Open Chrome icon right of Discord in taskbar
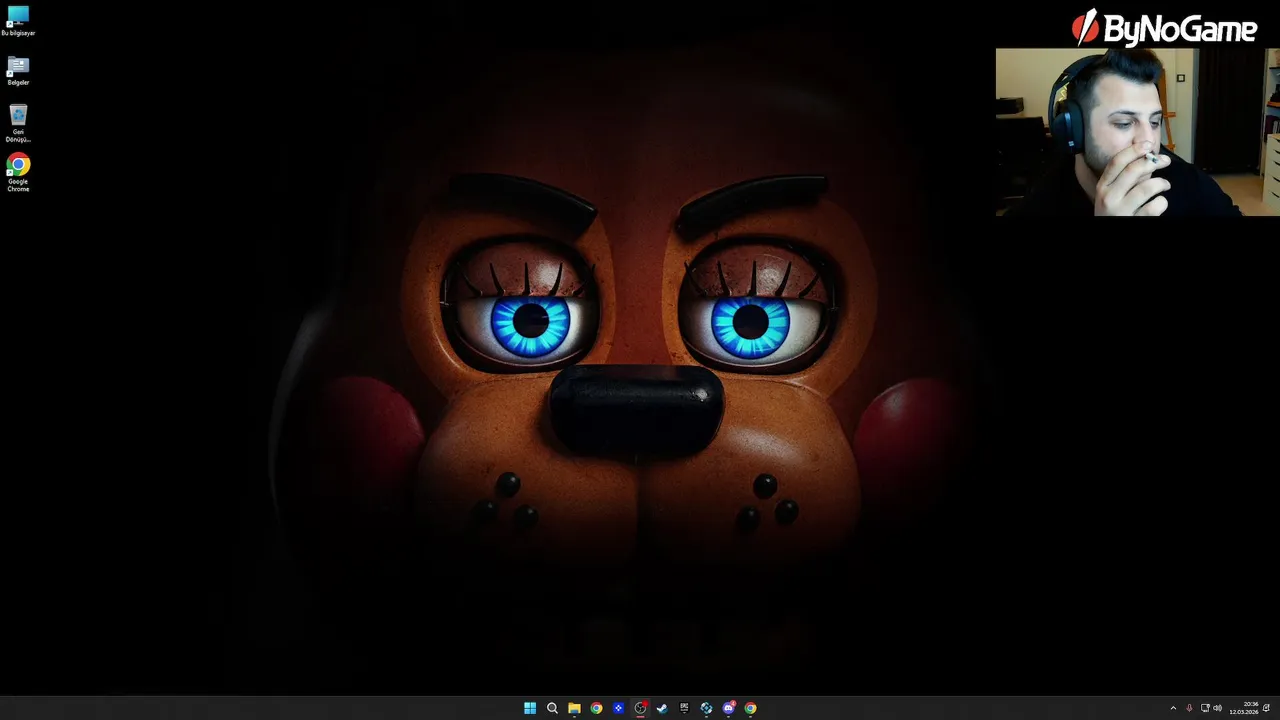1280x720 pixels. [x=750, y=708]
